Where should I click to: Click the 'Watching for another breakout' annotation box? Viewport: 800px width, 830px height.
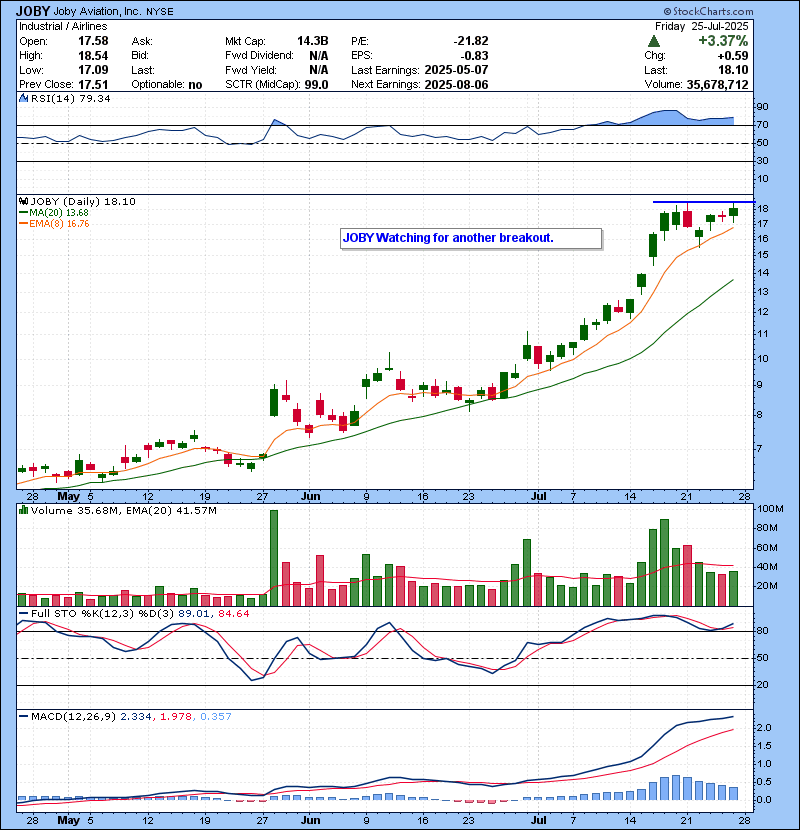(x=471, y=238)
